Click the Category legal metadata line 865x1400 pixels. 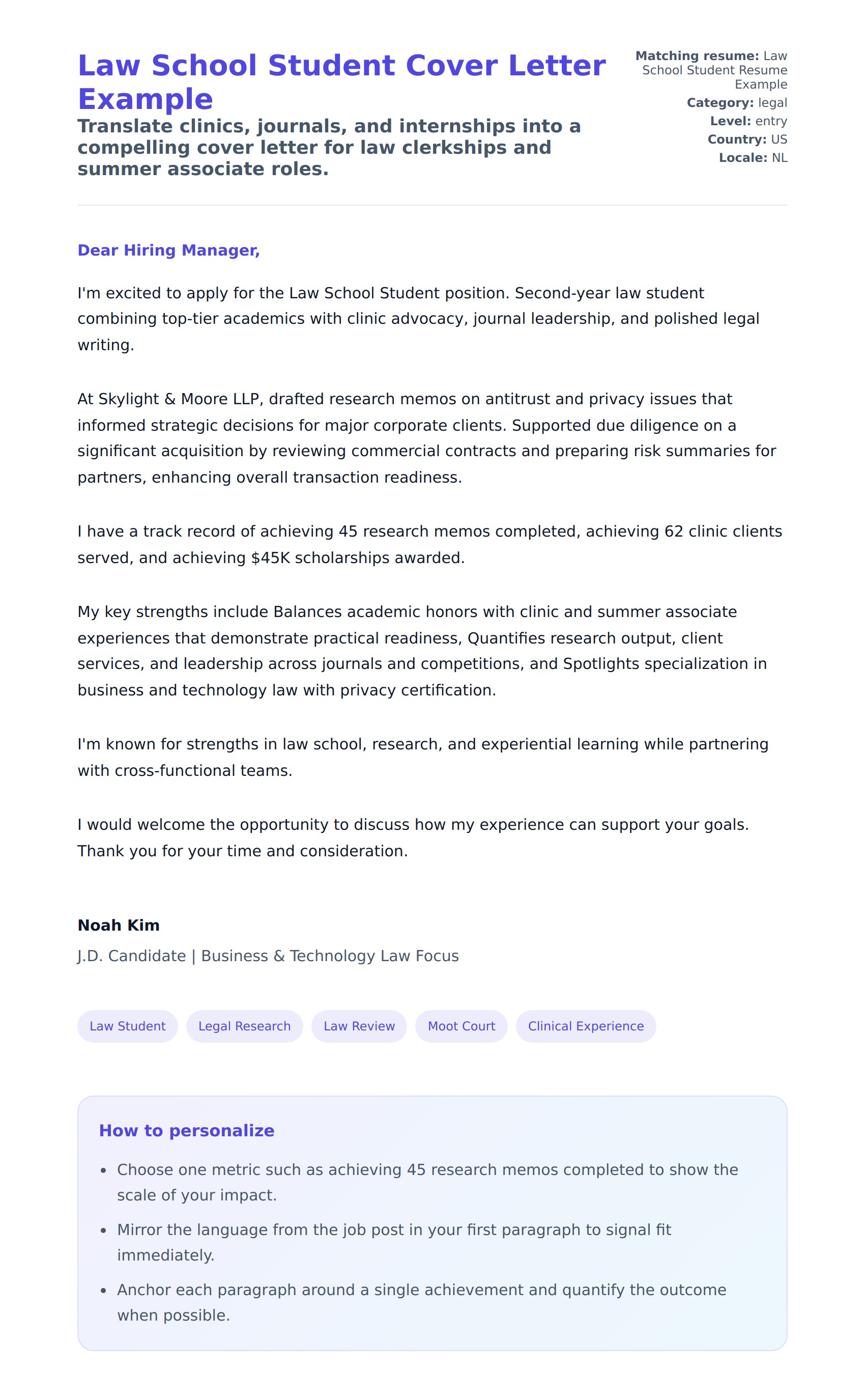(x=737, y=103)
